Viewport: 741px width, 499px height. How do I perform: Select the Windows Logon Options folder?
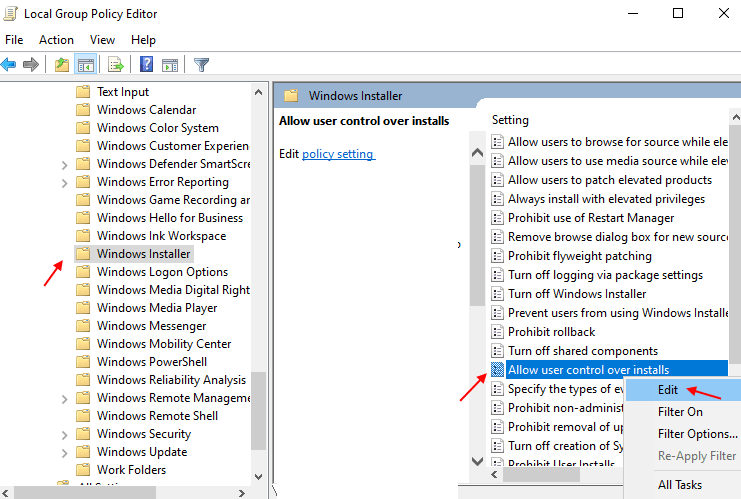[x=162, y=272]
